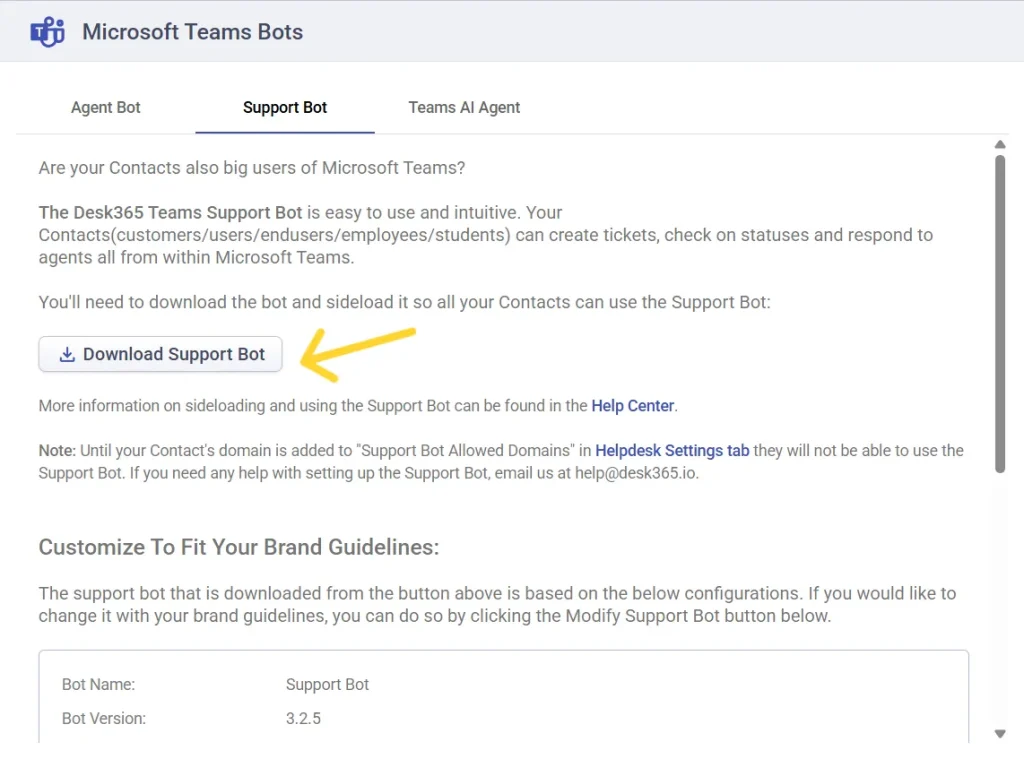
Task: Open the Help Center link
Action: (632, 406)
